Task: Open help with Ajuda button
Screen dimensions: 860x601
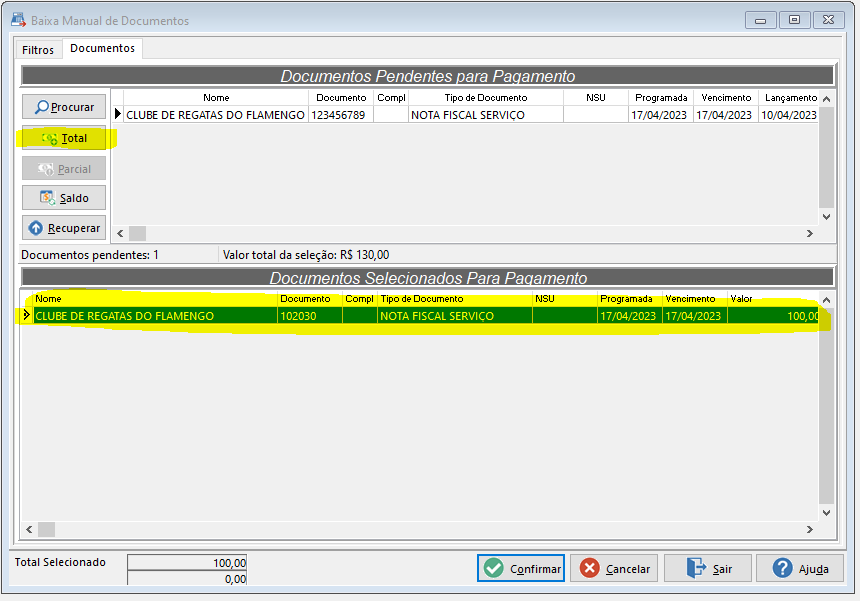Action: [801, 569]
